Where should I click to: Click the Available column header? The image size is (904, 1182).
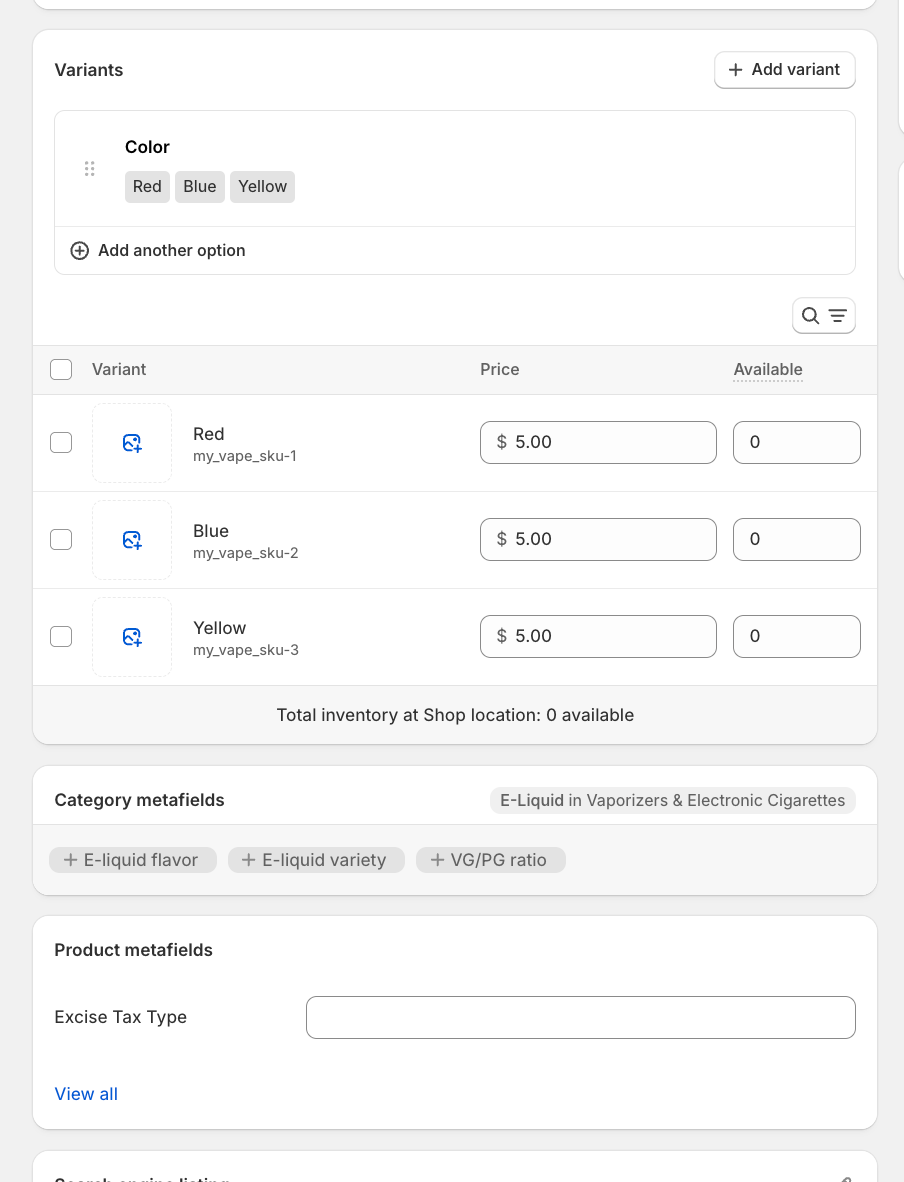click(x=767, y=370)
